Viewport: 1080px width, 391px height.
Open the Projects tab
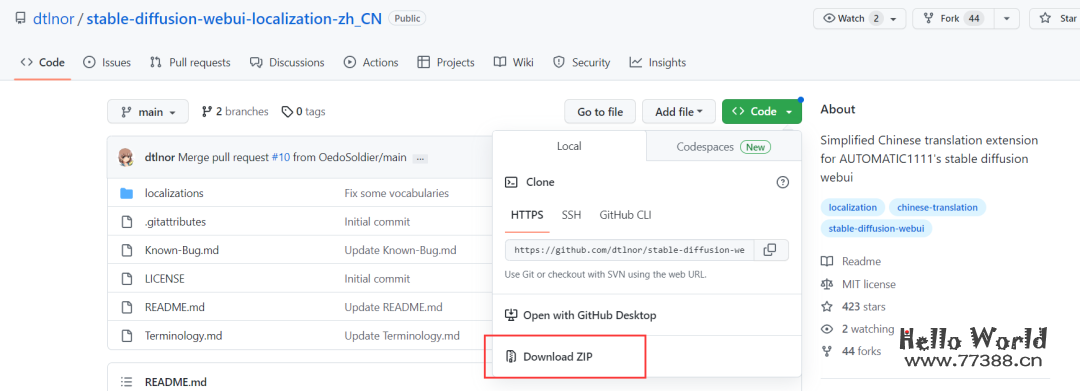click(x=446, y=63)
